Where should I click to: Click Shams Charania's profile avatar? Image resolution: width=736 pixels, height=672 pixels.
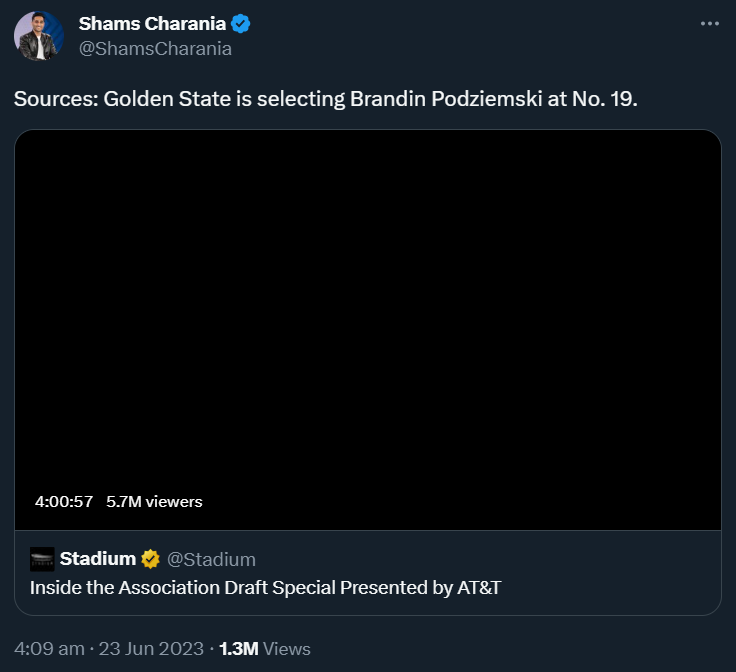click(x=39, y=36)
